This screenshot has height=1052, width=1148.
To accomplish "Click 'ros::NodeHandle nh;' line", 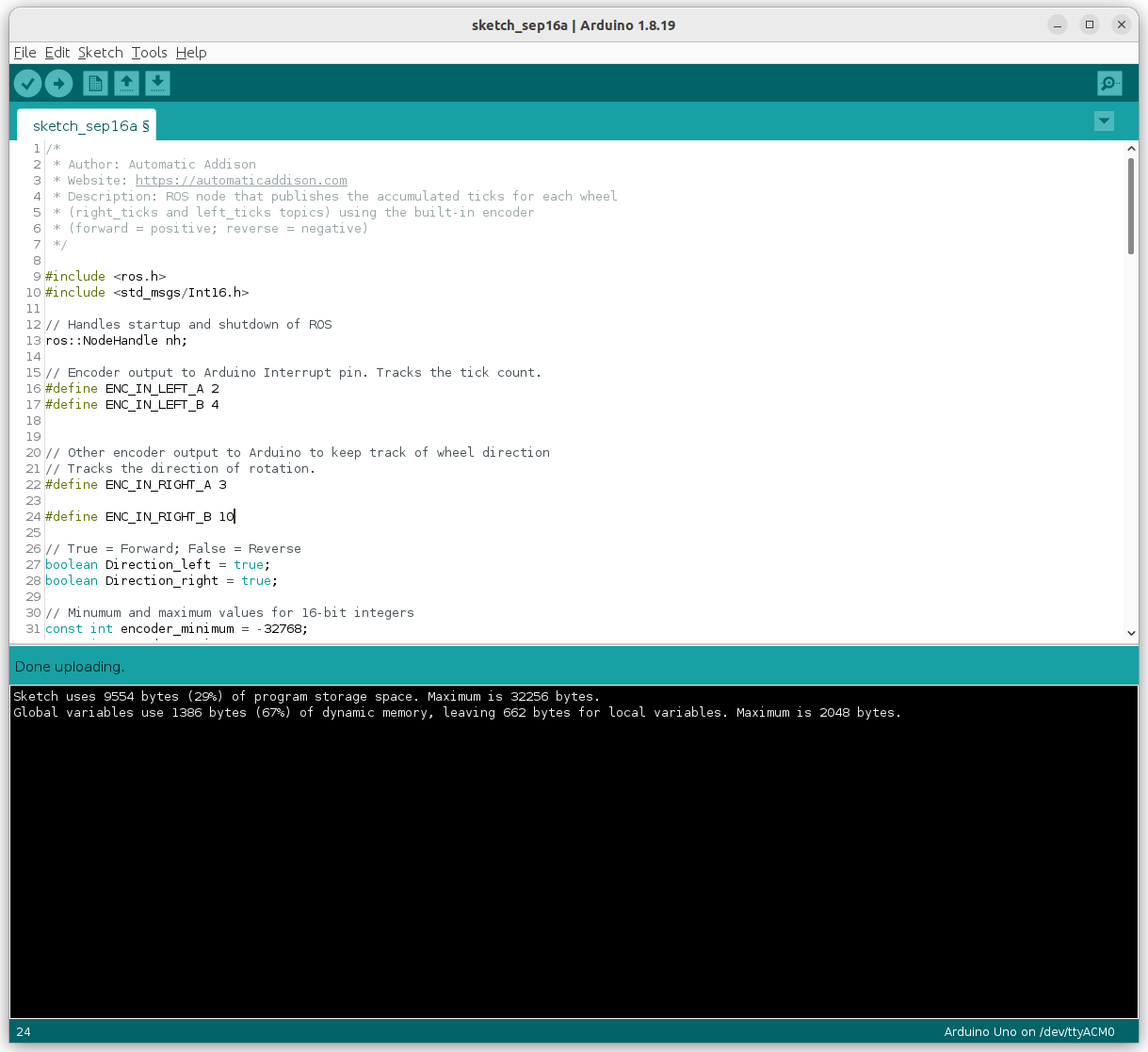I will [117, 341].
